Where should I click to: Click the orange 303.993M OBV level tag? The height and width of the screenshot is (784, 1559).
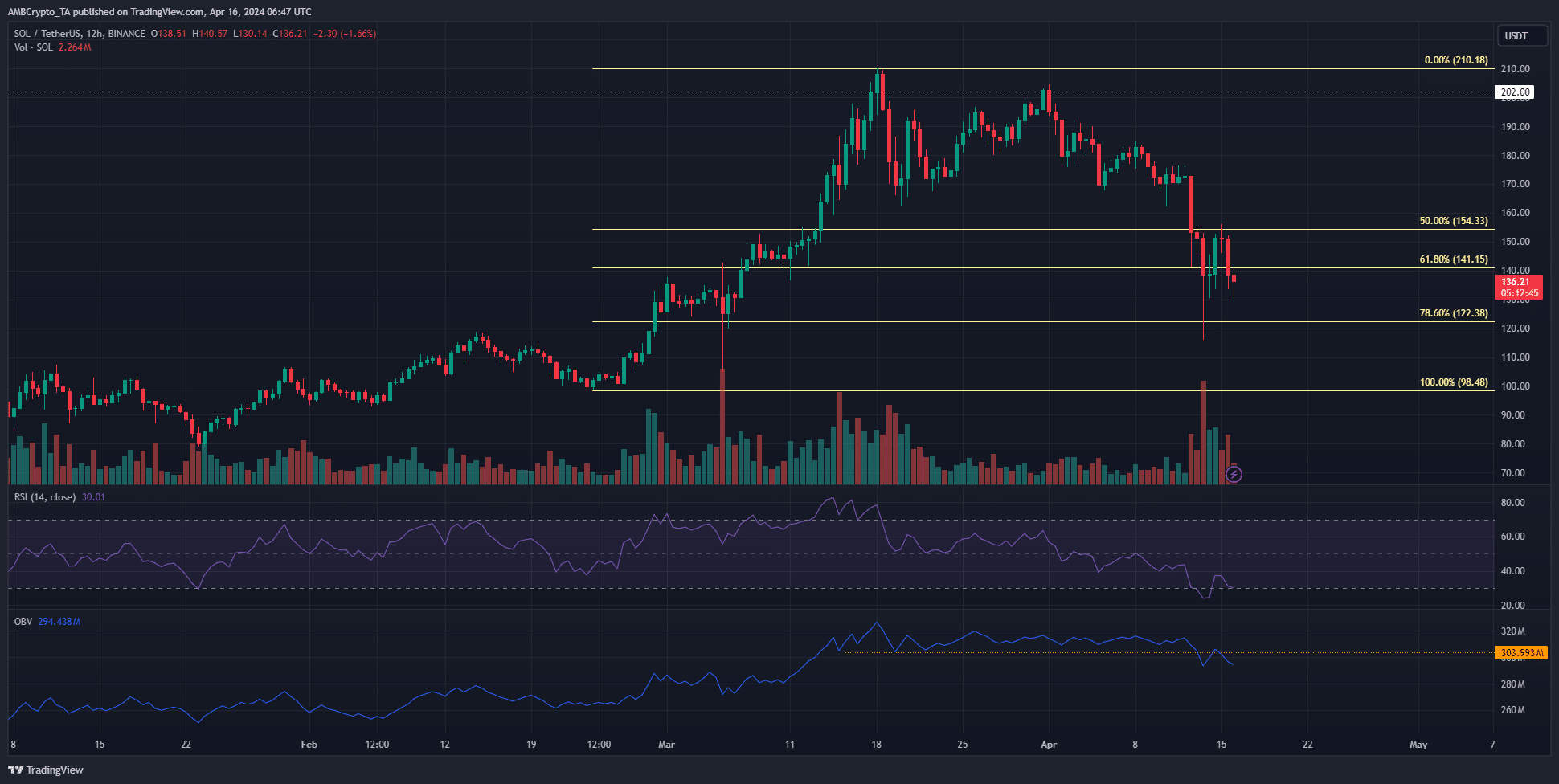(1520, 653)
